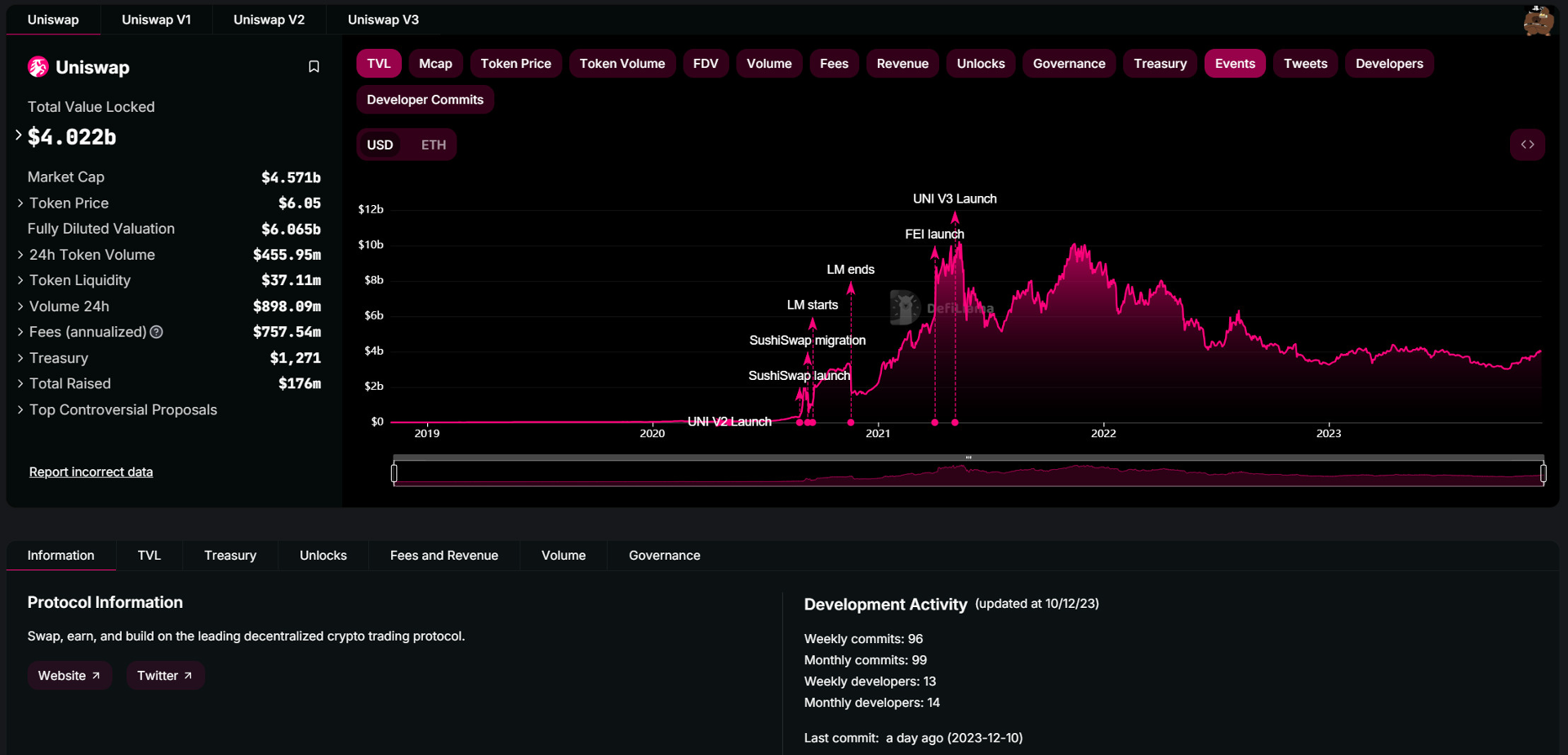Enable Token Volume on the chart

click(x=622, y=64)
